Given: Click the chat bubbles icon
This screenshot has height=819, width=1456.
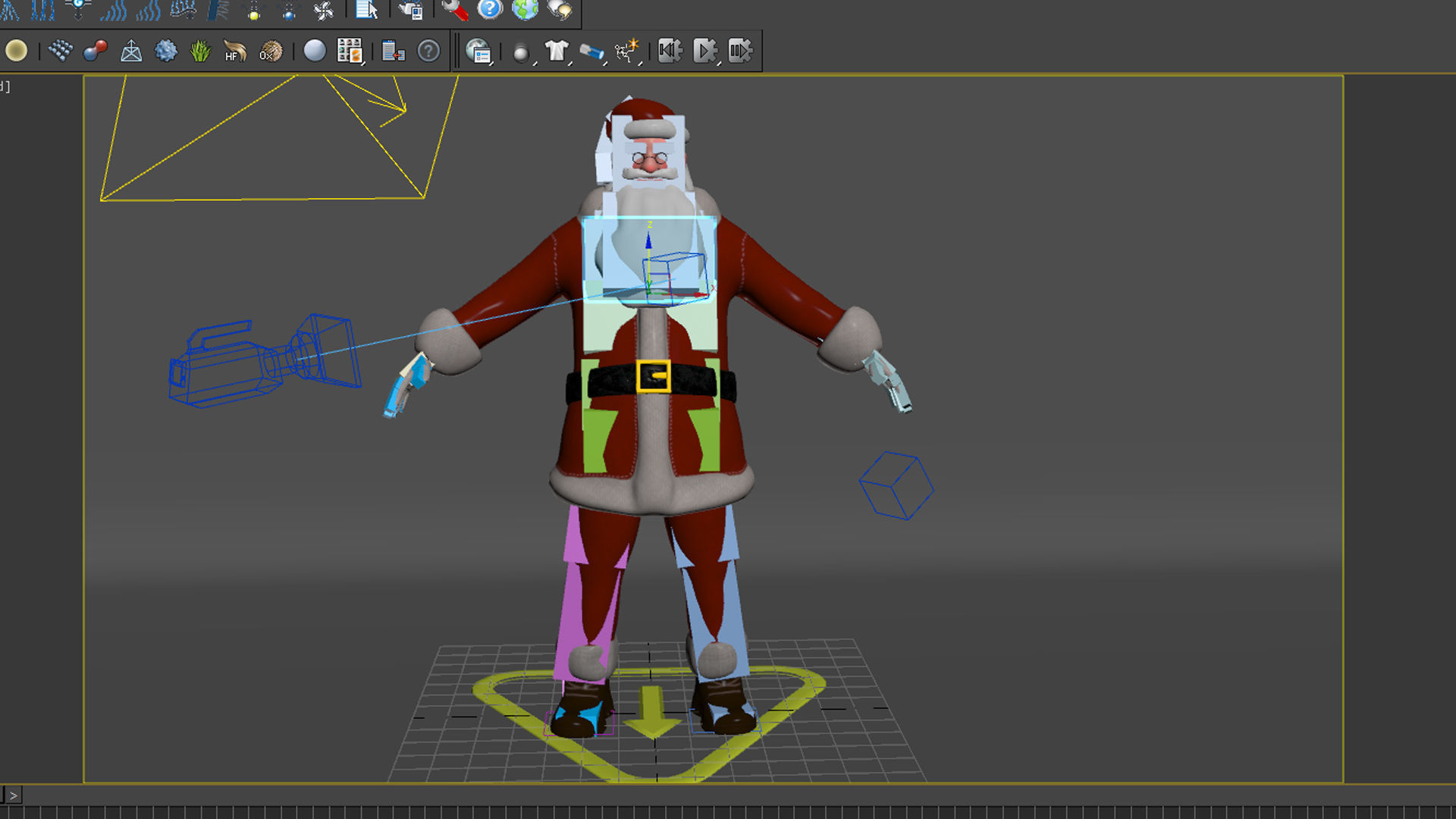Looking at the screenshot, I should coord(560,9).
